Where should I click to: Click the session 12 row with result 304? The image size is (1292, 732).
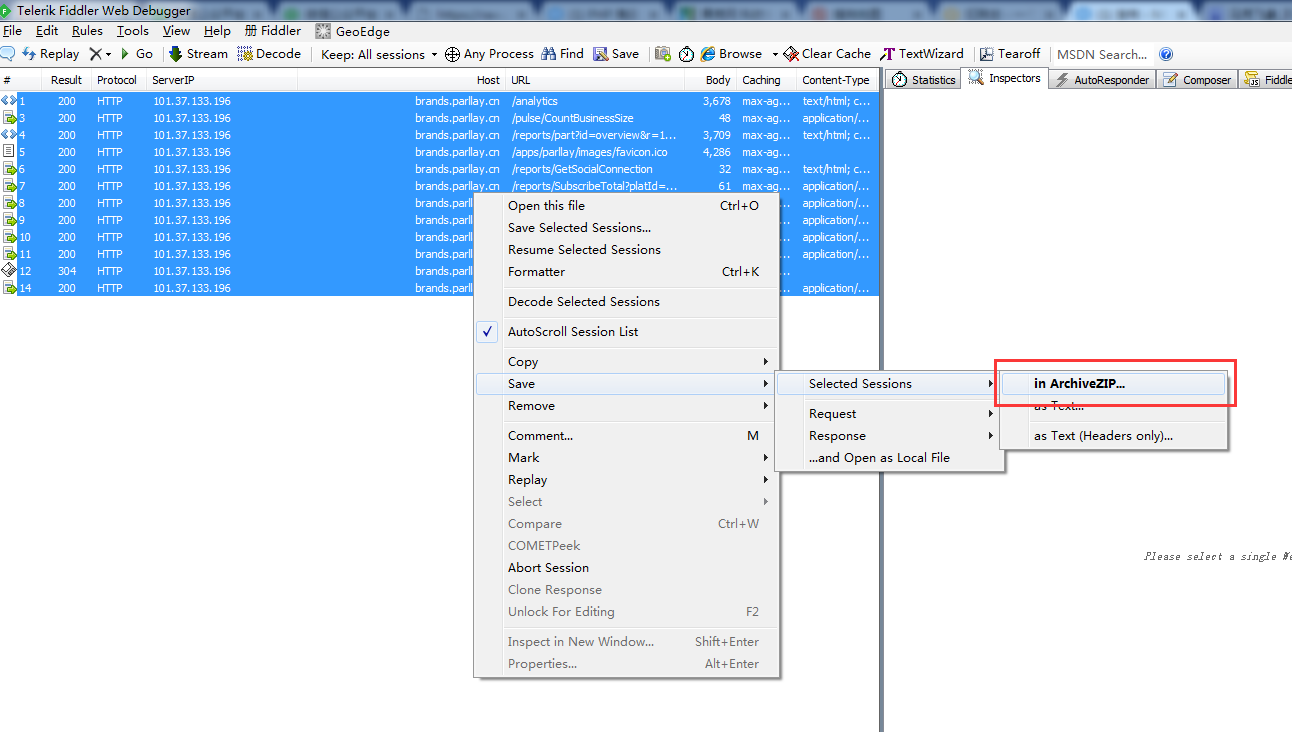(x=236, y=271)
